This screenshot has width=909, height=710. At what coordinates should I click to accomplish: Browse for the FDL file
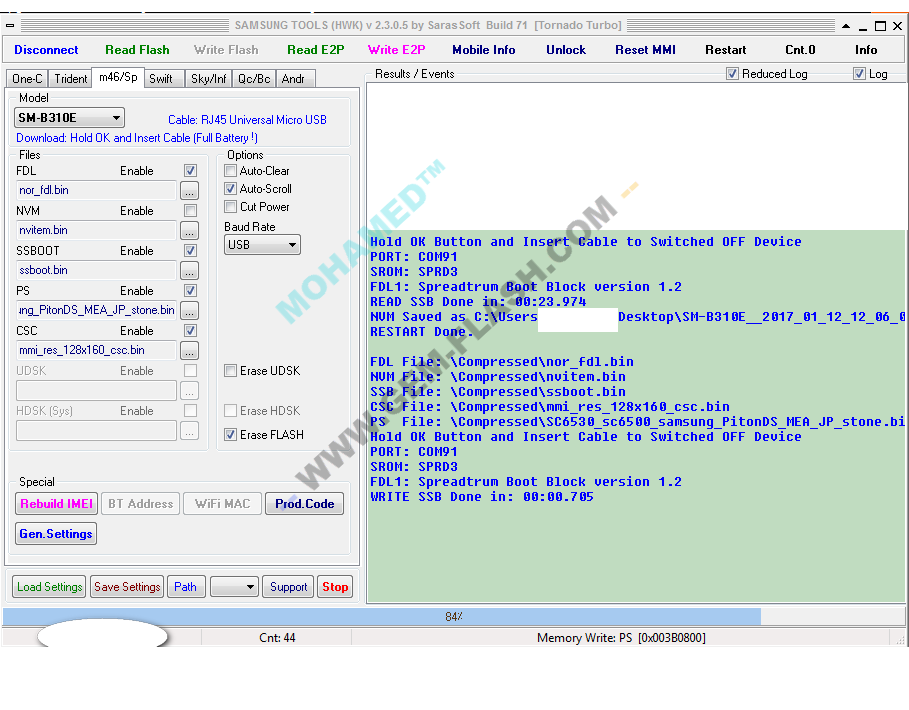coord(189,190)
